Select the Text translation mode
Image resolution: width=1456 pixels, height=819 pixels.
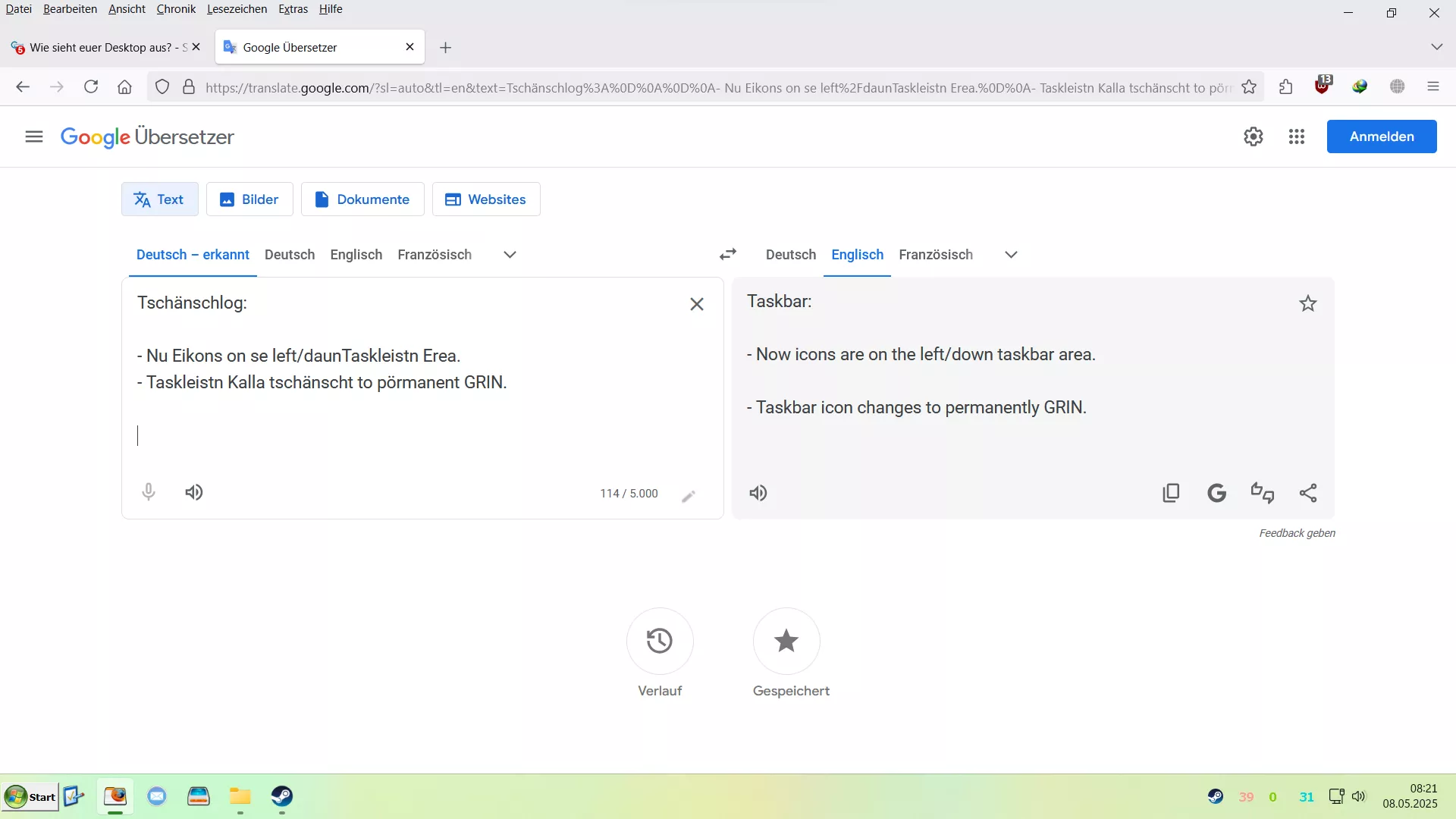click(x=160, y=199)
